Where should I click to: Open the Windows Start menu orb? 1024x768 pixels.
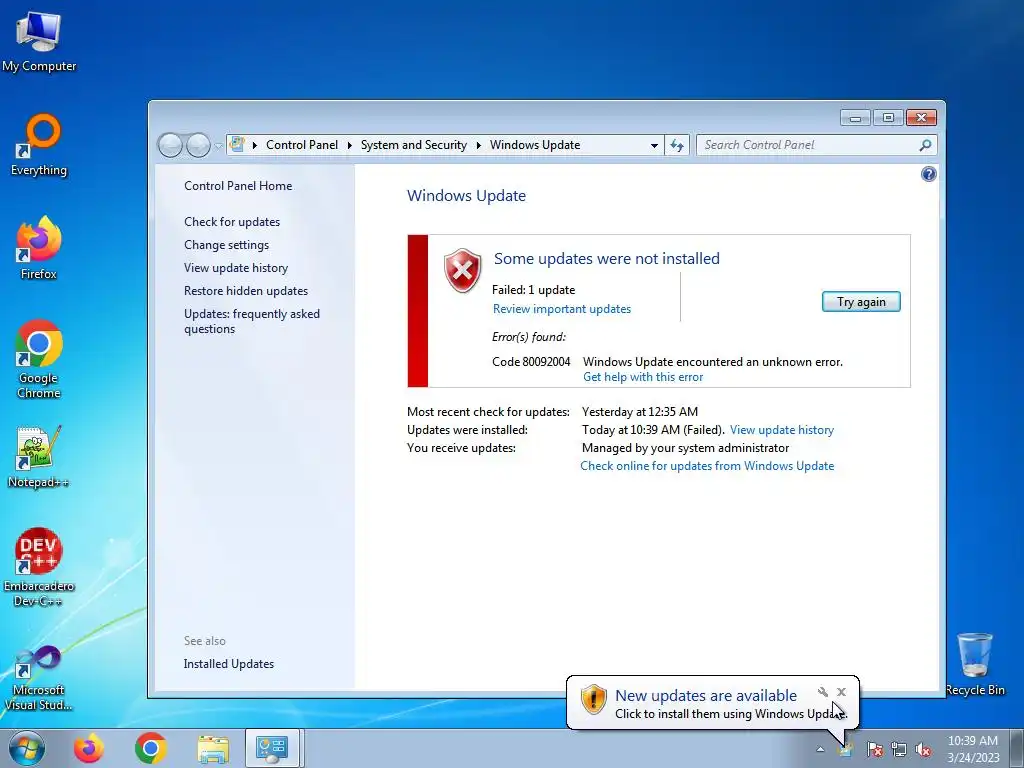point(27,748)
